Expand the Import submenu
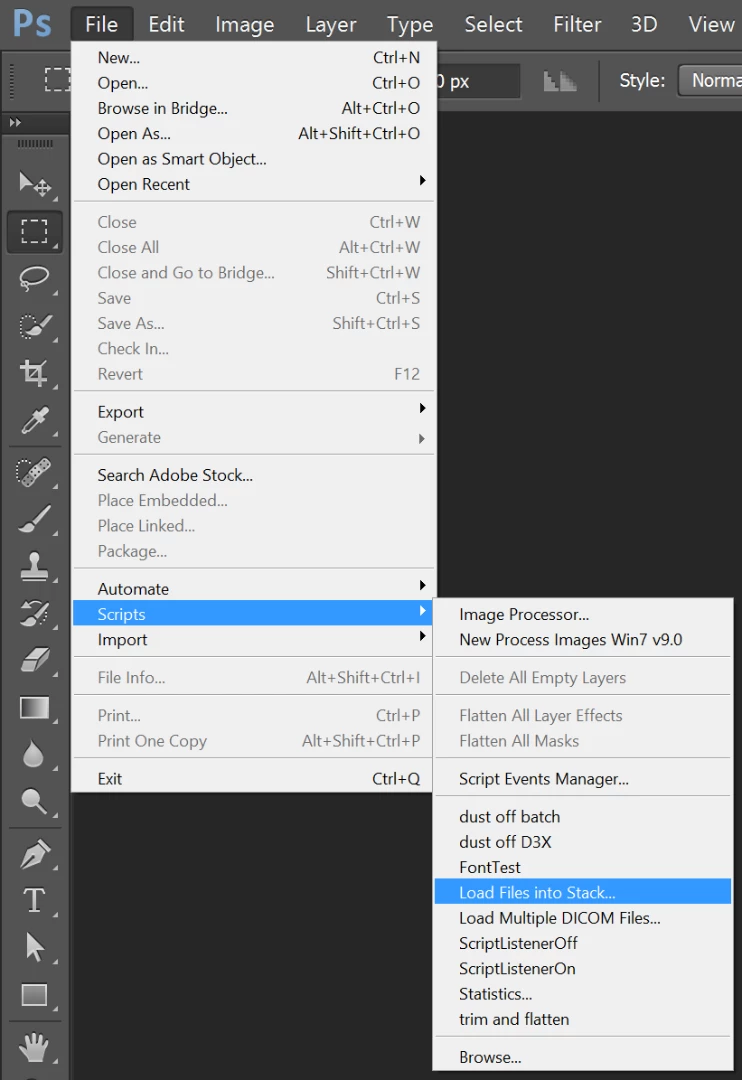742x1080 pixels. pos(254,640)
